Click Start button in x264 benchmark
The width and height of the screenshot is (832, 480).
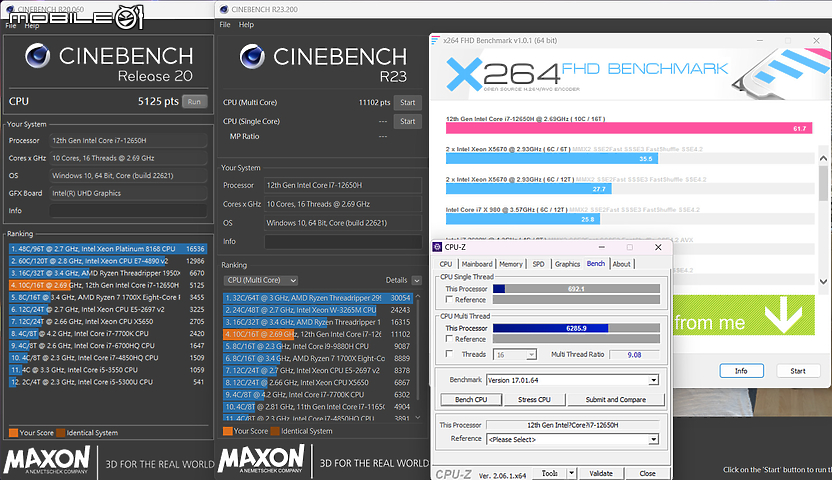[x=798, y=371]
